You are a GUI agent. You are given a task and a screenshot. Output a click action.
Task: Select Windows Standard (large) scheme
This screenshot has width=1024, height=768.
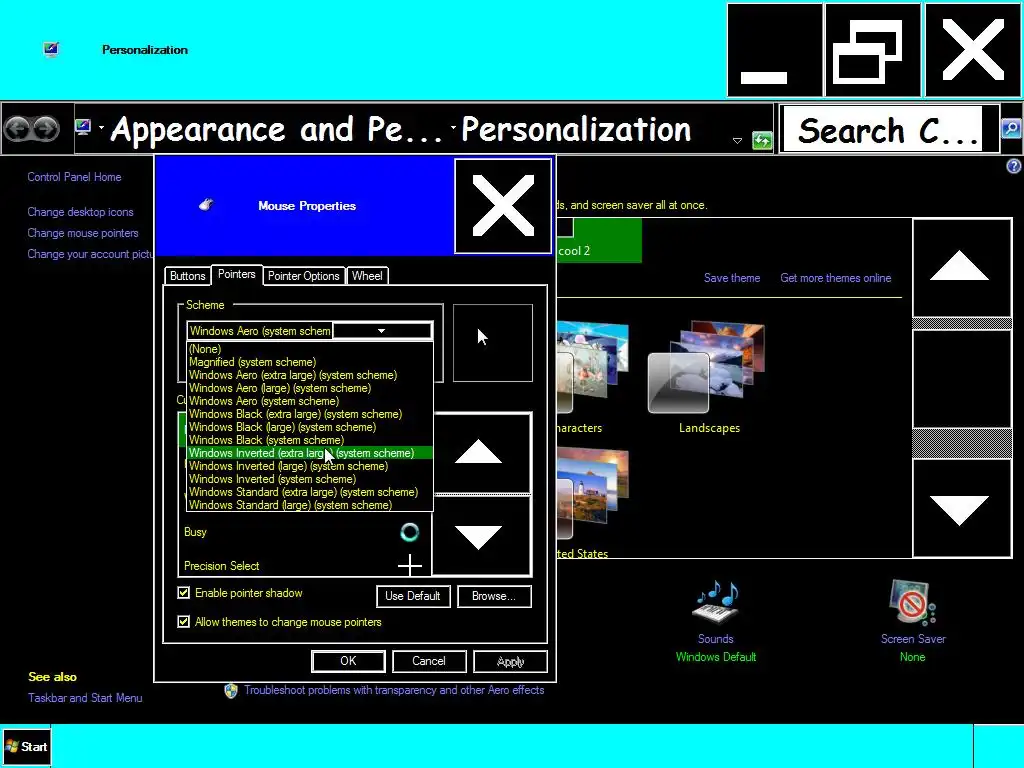[x=310, y=505]
